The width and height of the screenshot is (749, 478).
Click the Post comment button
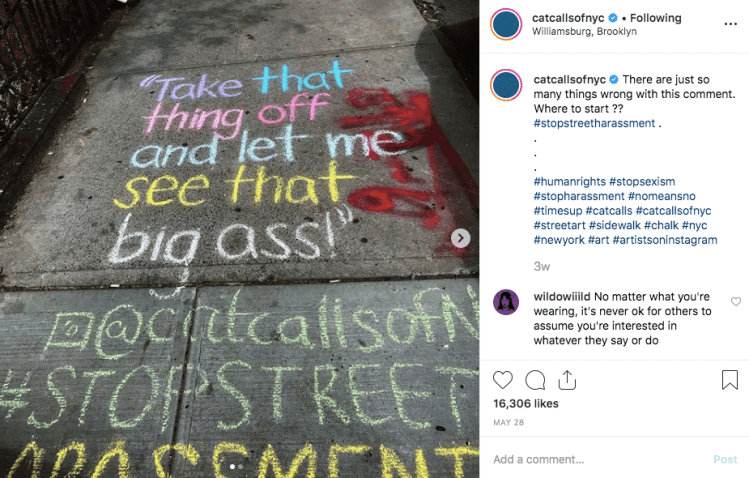click(725, 459)
